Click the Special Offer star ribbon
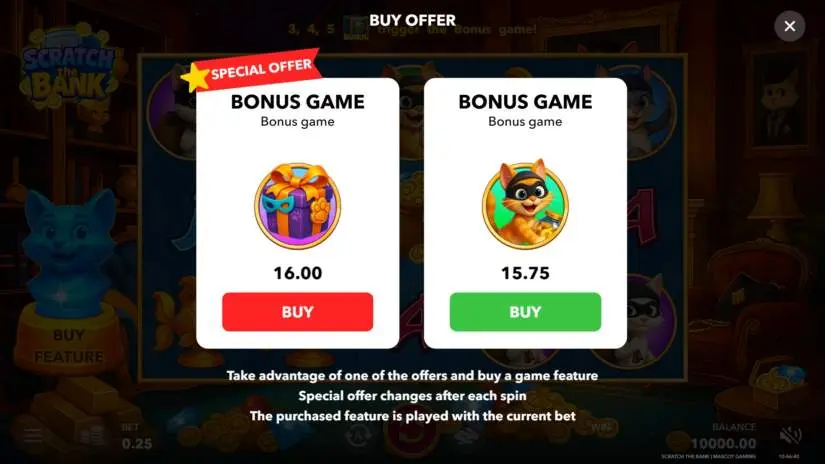 coord(251,70)
